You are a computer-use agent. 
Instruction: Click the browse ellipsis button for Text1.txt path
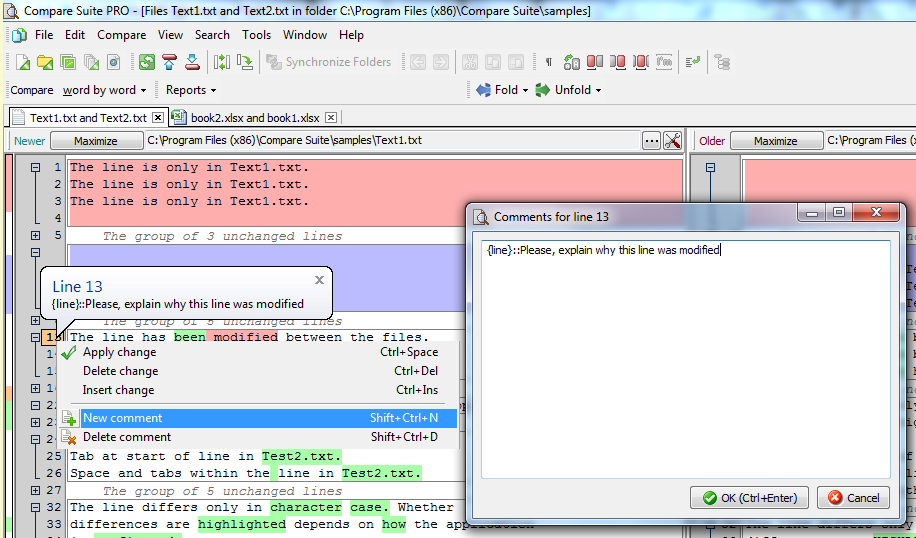tap(651, 141)
